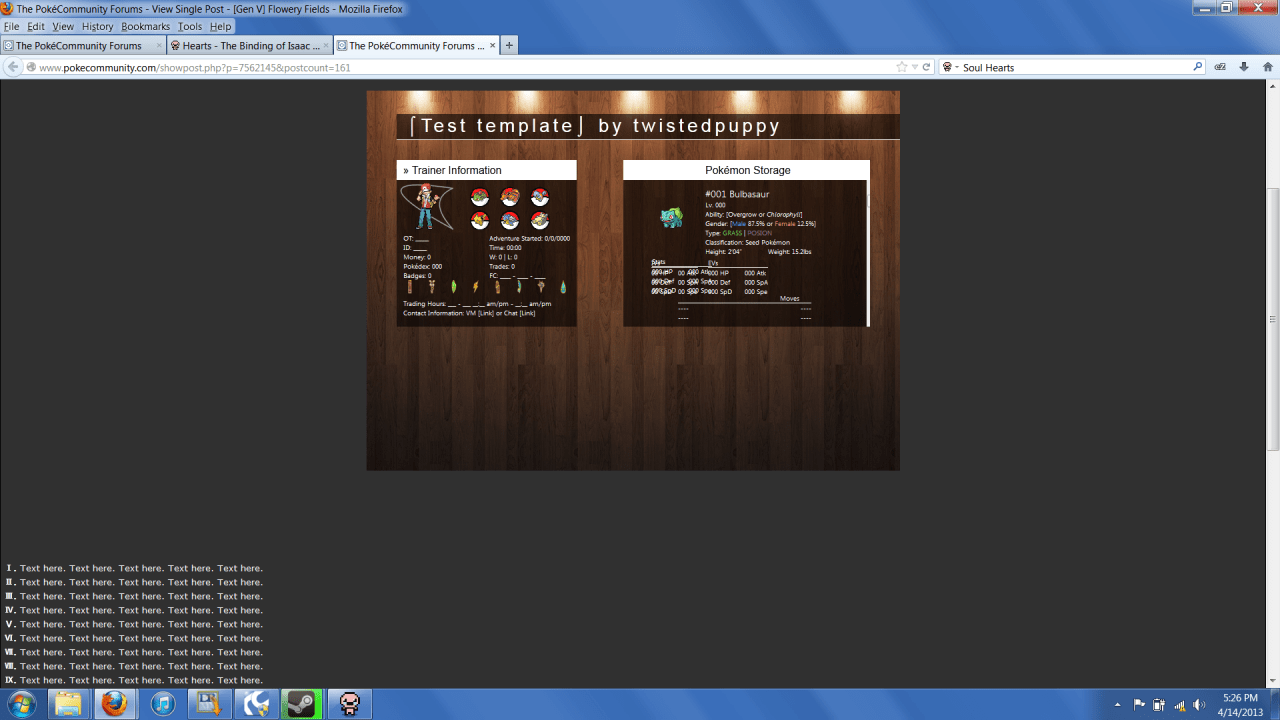Click the bottom-left Pikachu Poké Ball icon
This screenshot has height=720, width=1280.
(x=480, y=221)
